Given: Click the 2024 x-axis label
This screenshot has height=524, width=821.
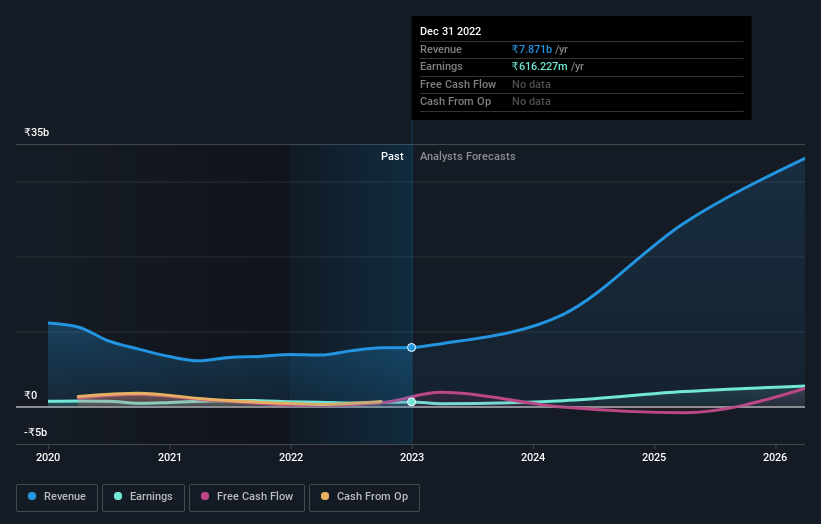Looking at the screenshot, I should (533, 457).
